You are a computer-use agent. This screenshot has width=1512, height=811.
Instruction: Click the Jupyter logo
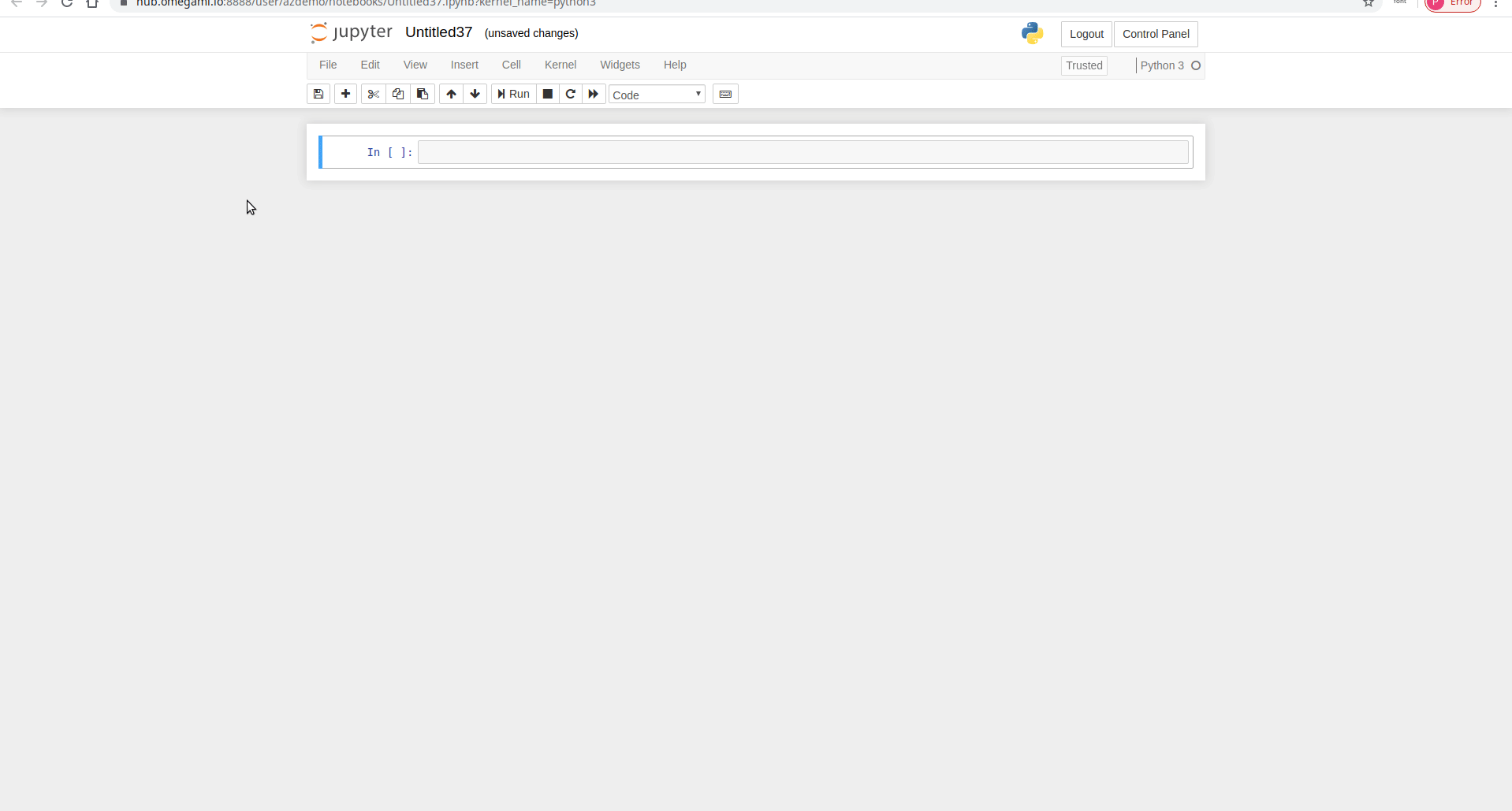point(352,32)
